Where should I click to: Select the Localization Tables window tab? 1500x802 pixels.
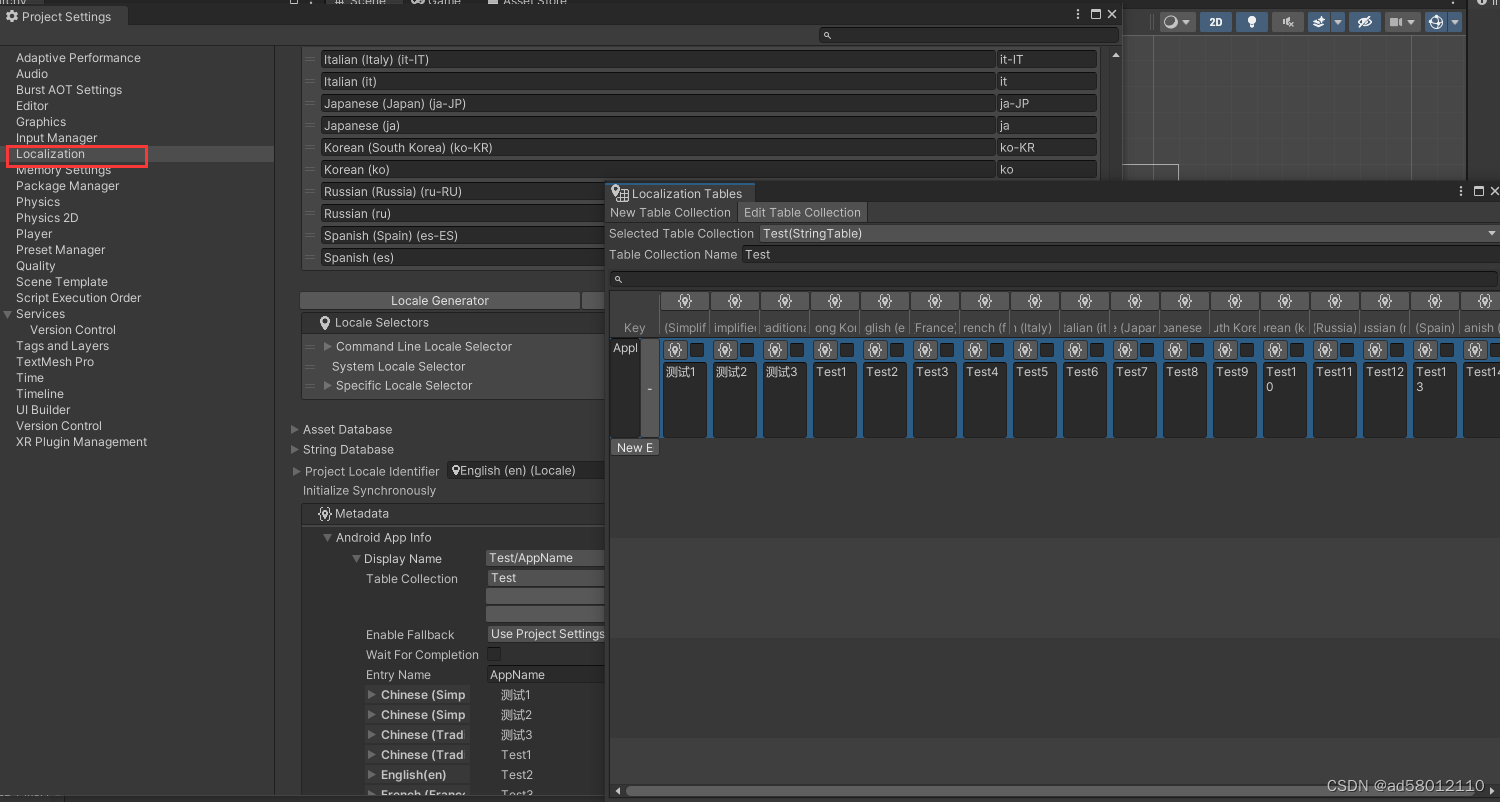[680, 193]
